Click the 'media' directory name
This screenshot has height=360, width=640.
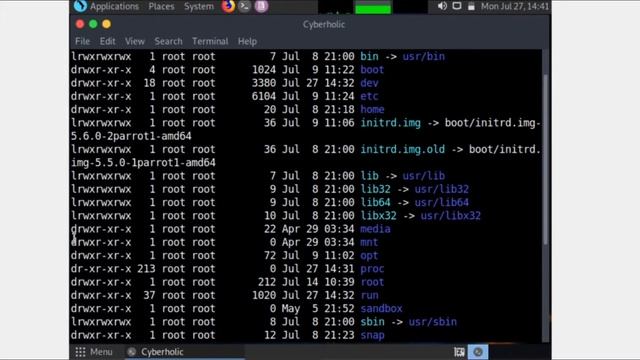point(375,229)
